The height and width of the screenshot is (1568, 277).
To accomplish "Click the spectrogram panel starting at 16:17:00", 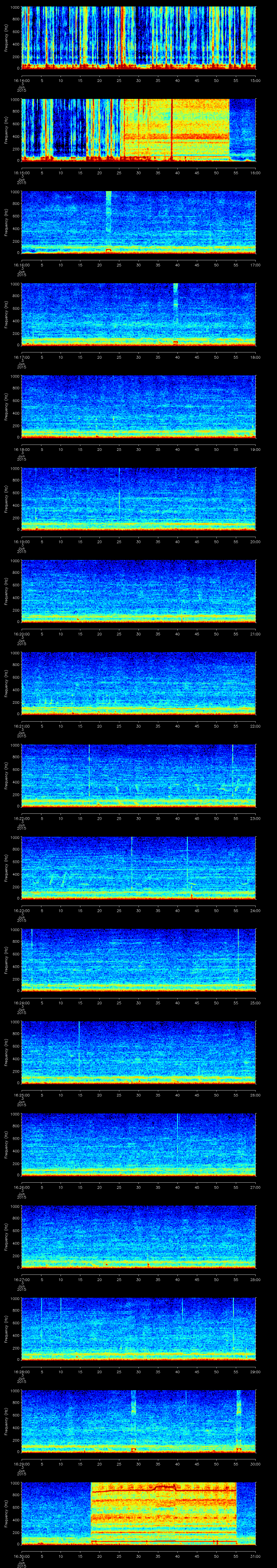I will [x=139, y=314].
